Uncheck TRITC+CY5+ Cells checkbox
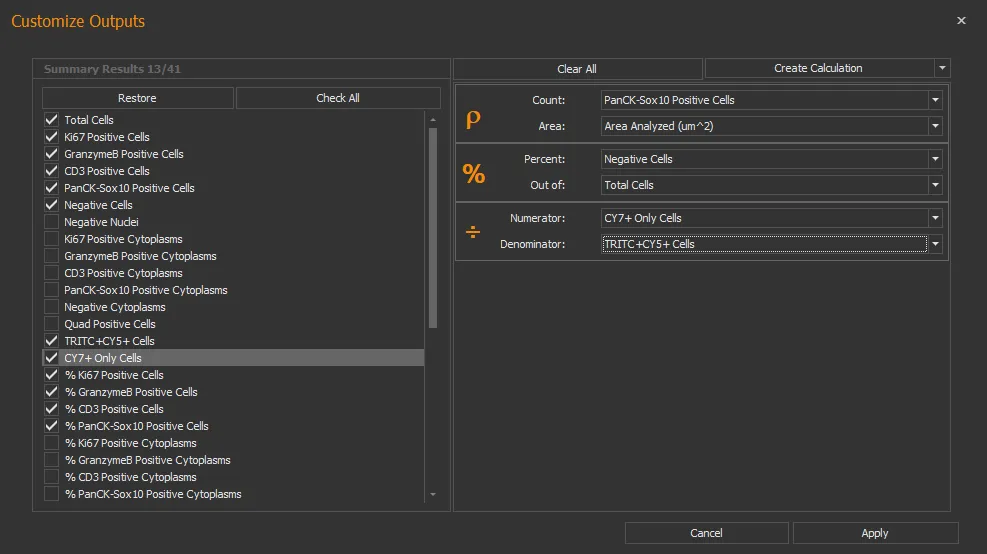Viewport: 987px width, 554px height. point(52,341)
